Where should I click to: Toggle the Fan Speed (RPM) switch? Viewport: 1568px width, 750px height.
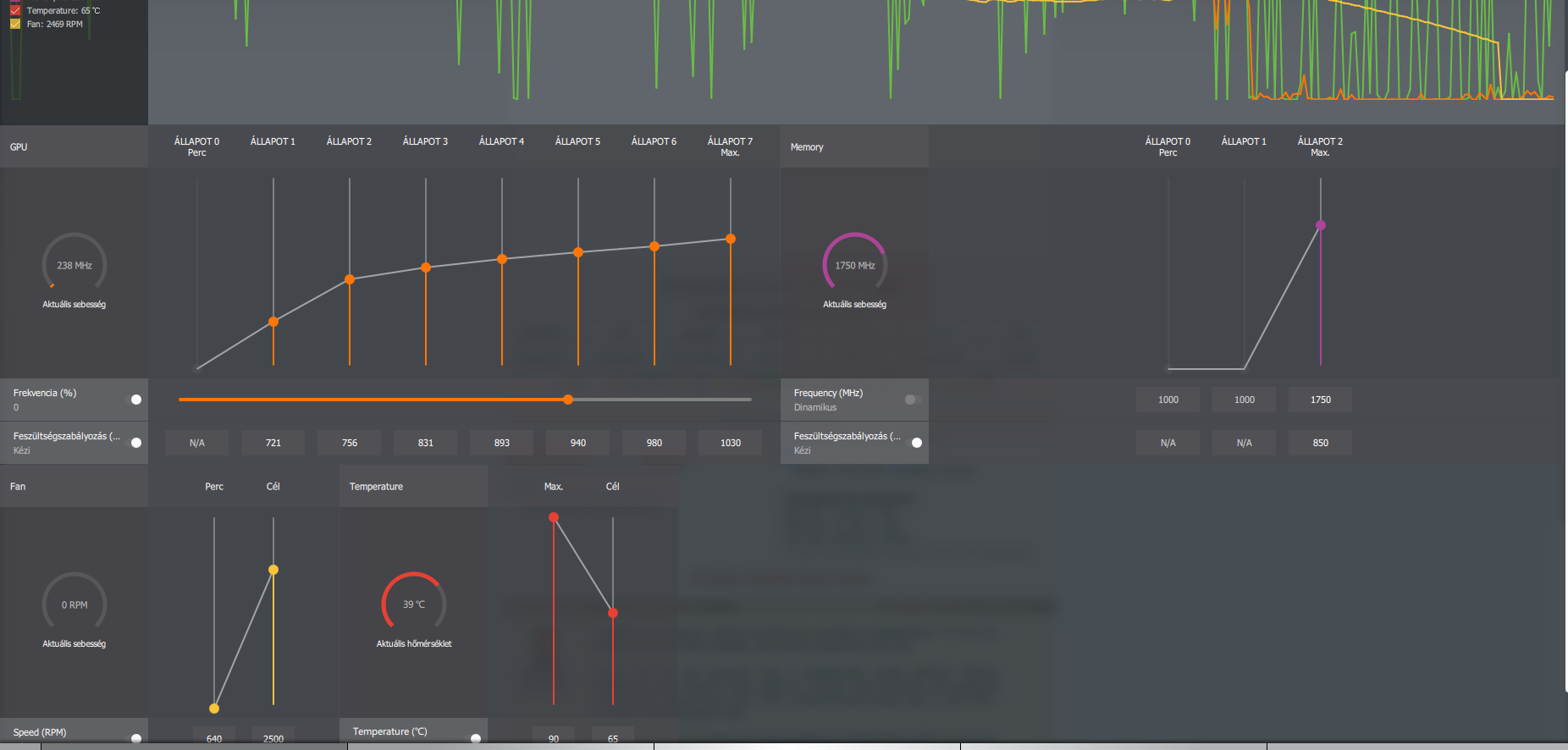click(133, 738)
